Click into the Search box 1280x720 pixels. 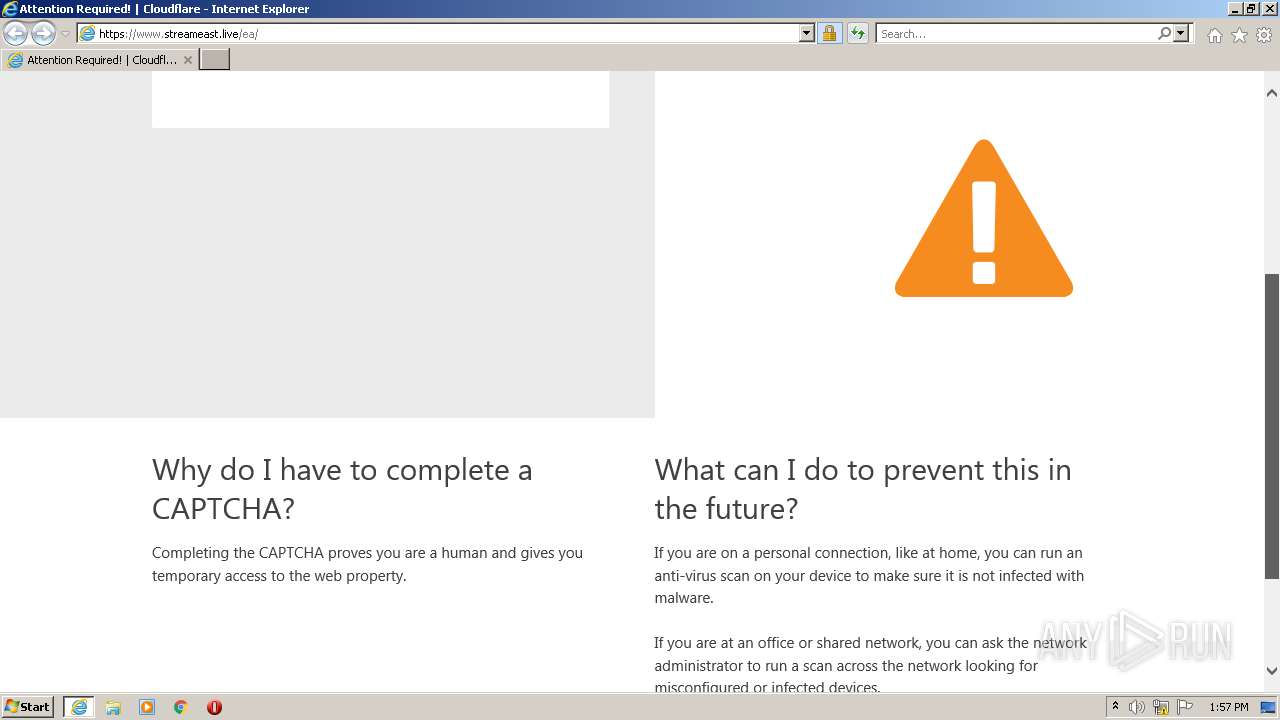[x=1015, y=34]
